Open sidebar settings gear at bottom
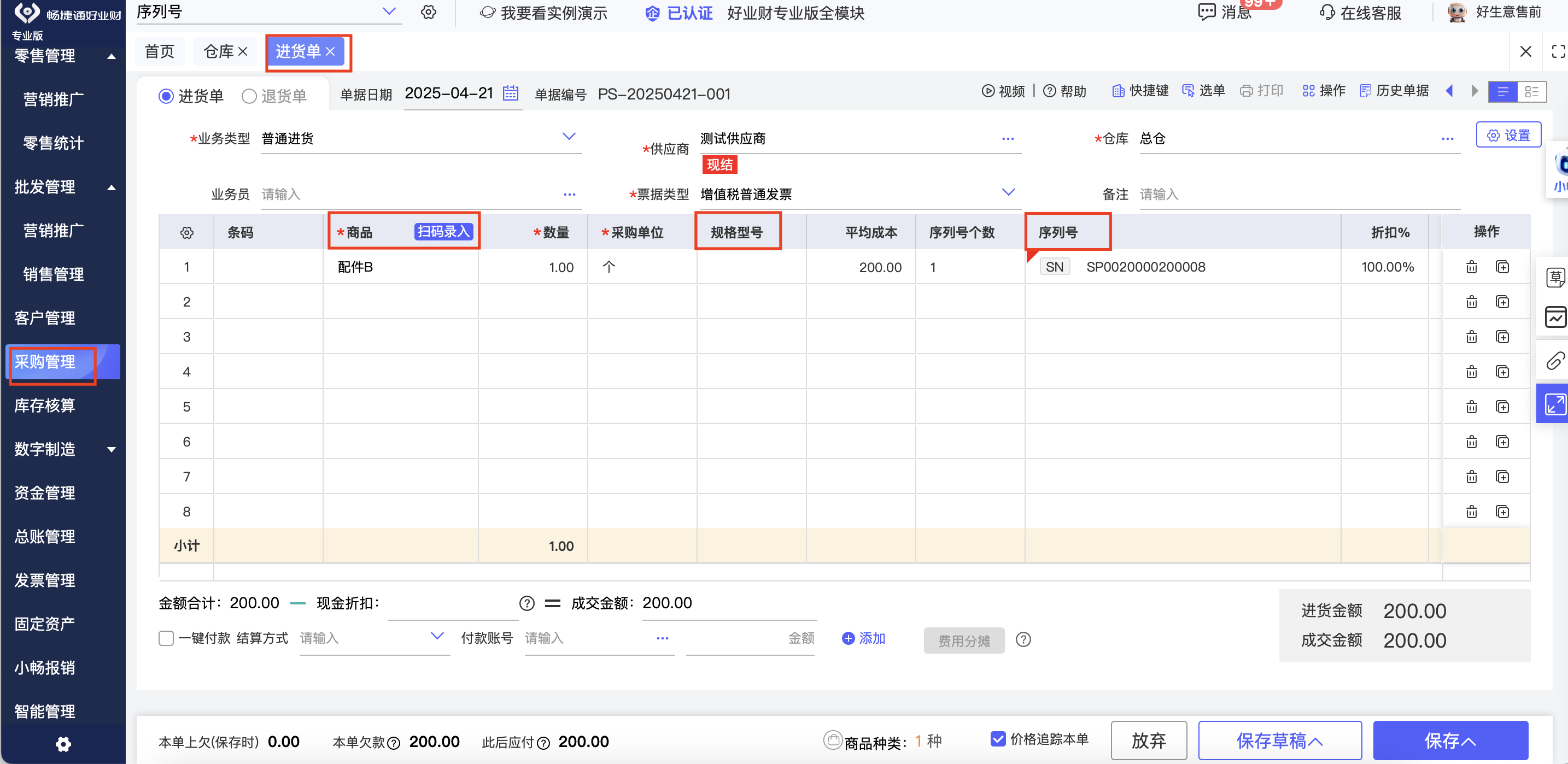Viewport: 1568px width, 764px height. pos(63,743)
